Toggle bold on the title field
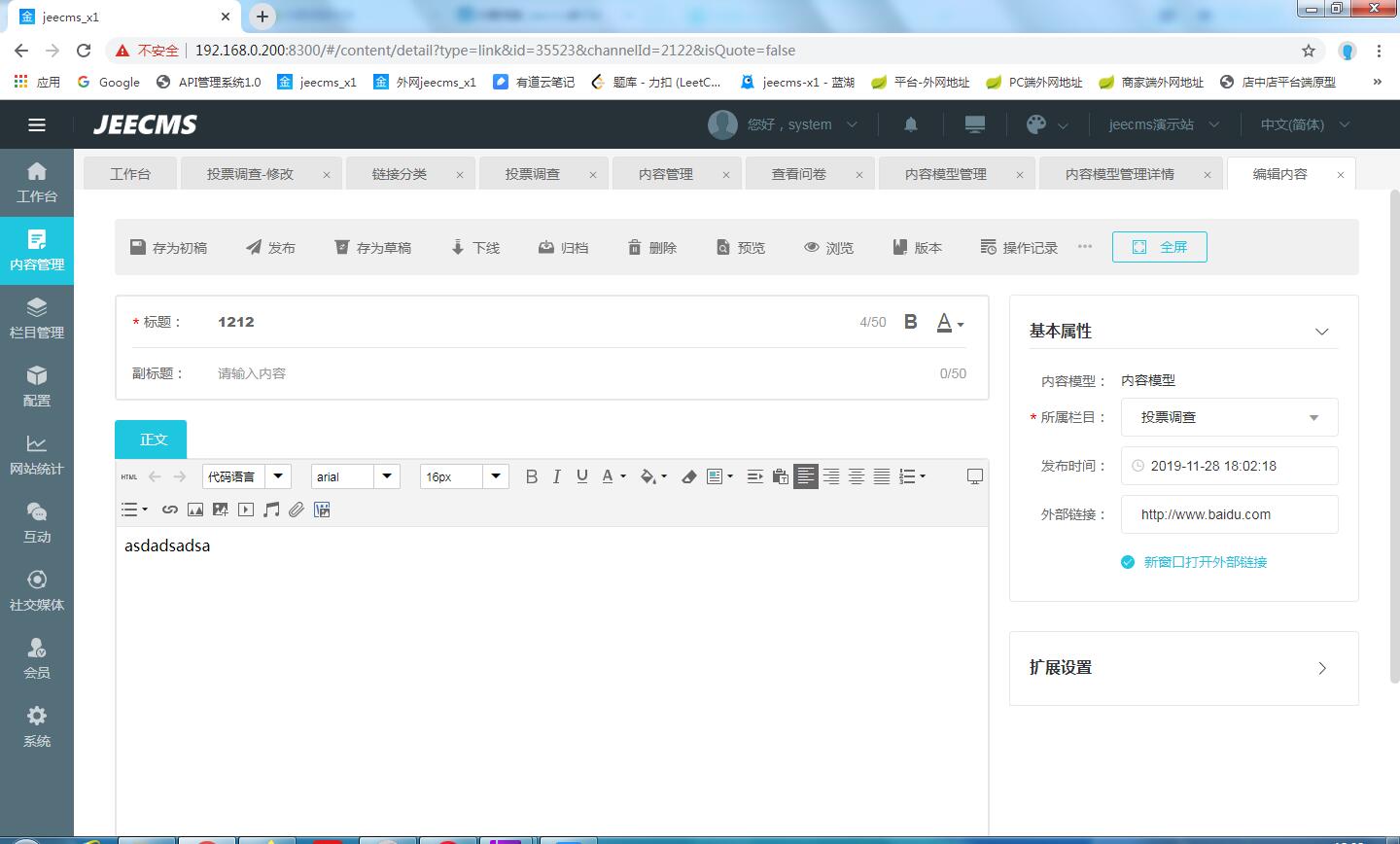Viewport: 1400px width, 844px height. click(x=910, y=322)
